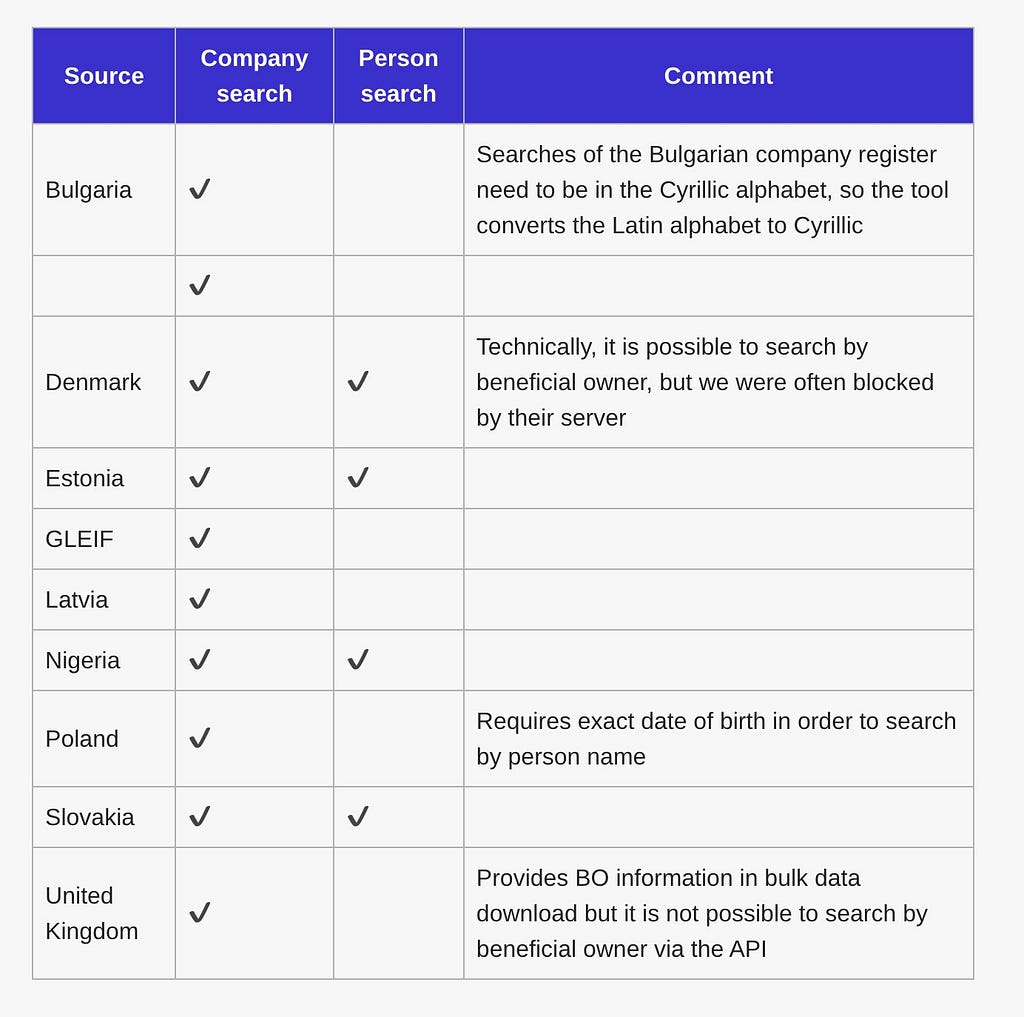This screenshot has width=1024, height=1017.
Task: Click the Bulgarian Cyrillic alphabet comment text
Action: tap(712, 189)
